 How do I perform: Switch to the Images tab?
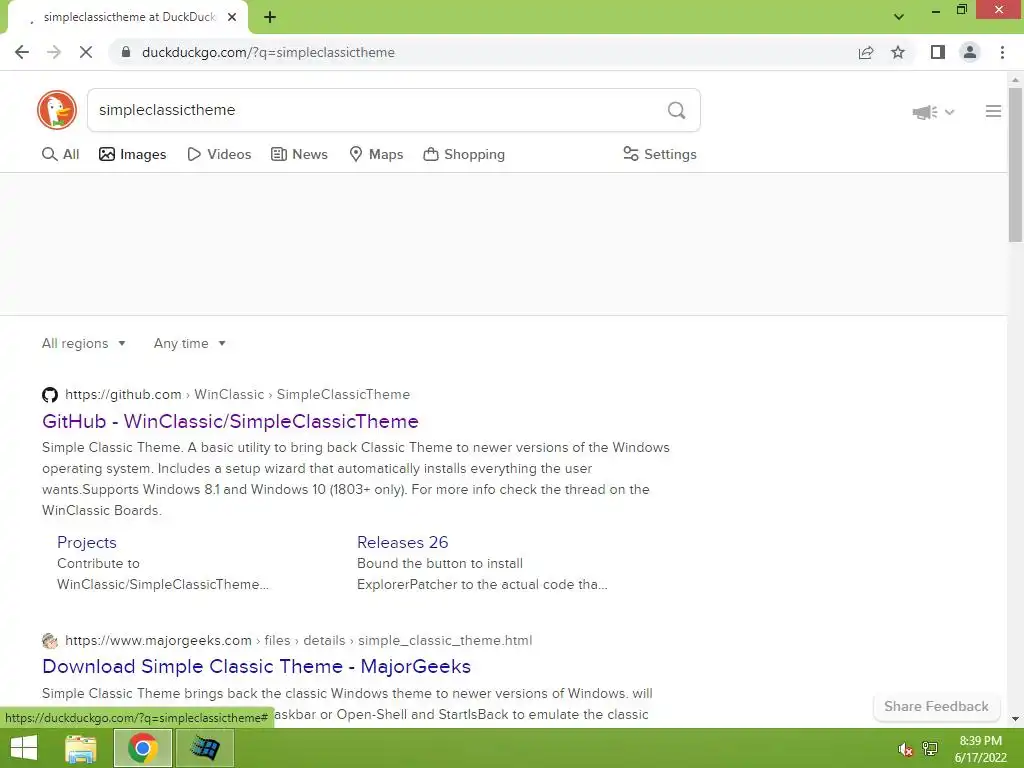pos(133,154)
